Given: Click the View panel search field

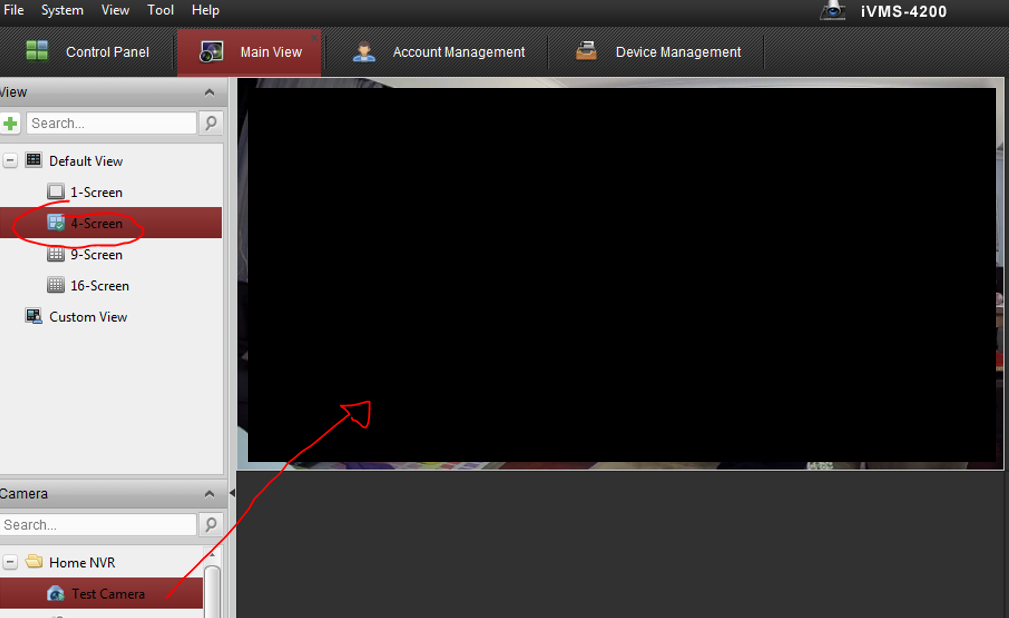Looking at the screenshot, I should [x=111, y=123].
